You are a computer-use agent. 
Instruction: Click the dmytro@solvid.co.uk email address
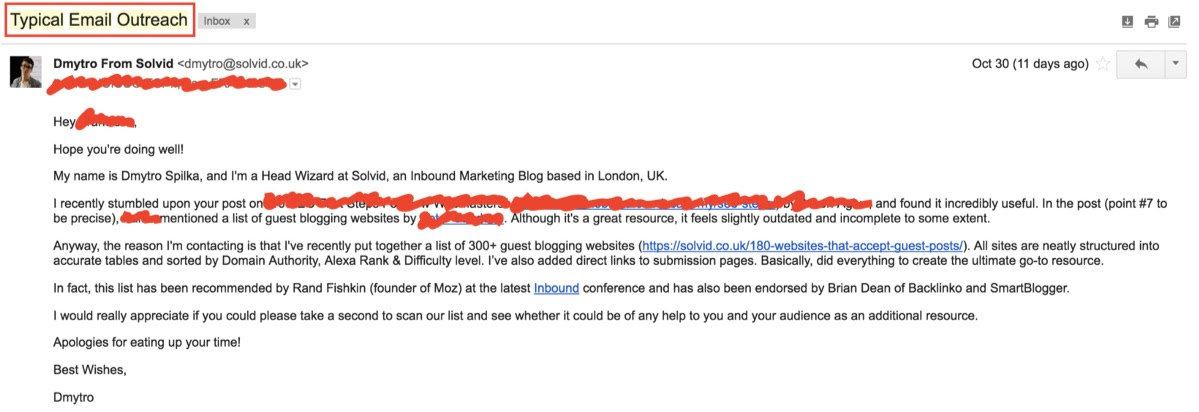[242, 64]
